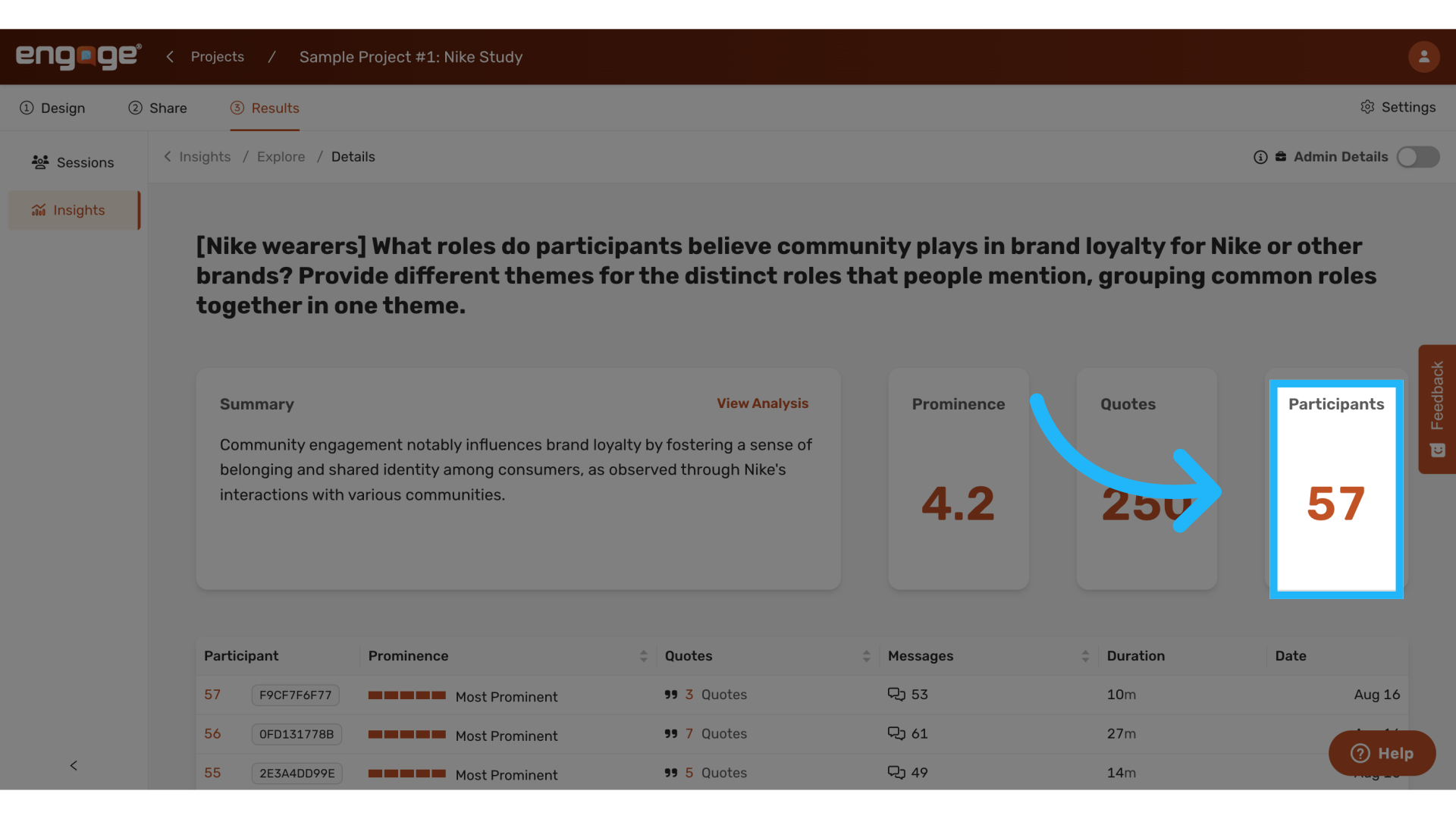The image size is (1456, 819).
Task: Click the 7 Quotes entry for participant 56
Action: [x=705, y=734]
